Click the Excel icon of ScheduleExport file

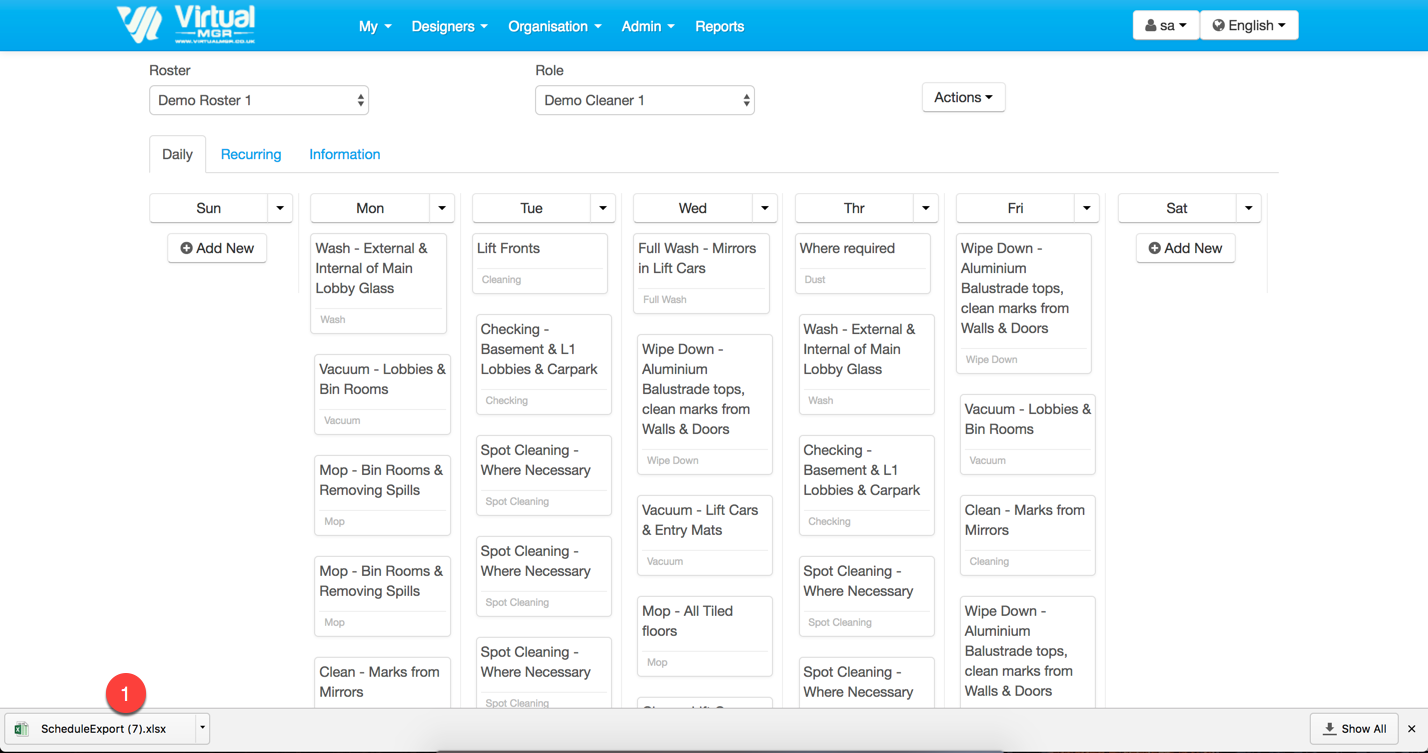pos(22,729)
